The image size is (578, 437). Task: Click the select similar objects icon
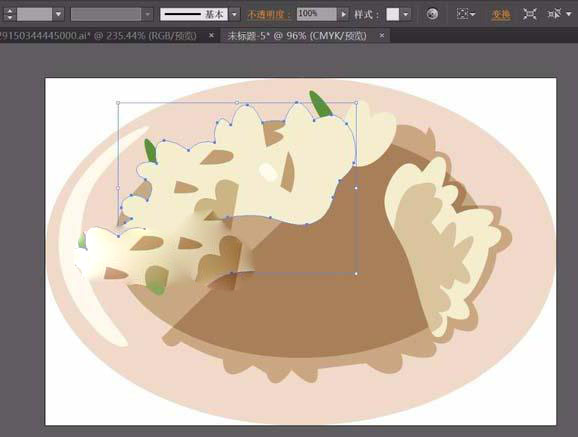(x=558, y=14)
